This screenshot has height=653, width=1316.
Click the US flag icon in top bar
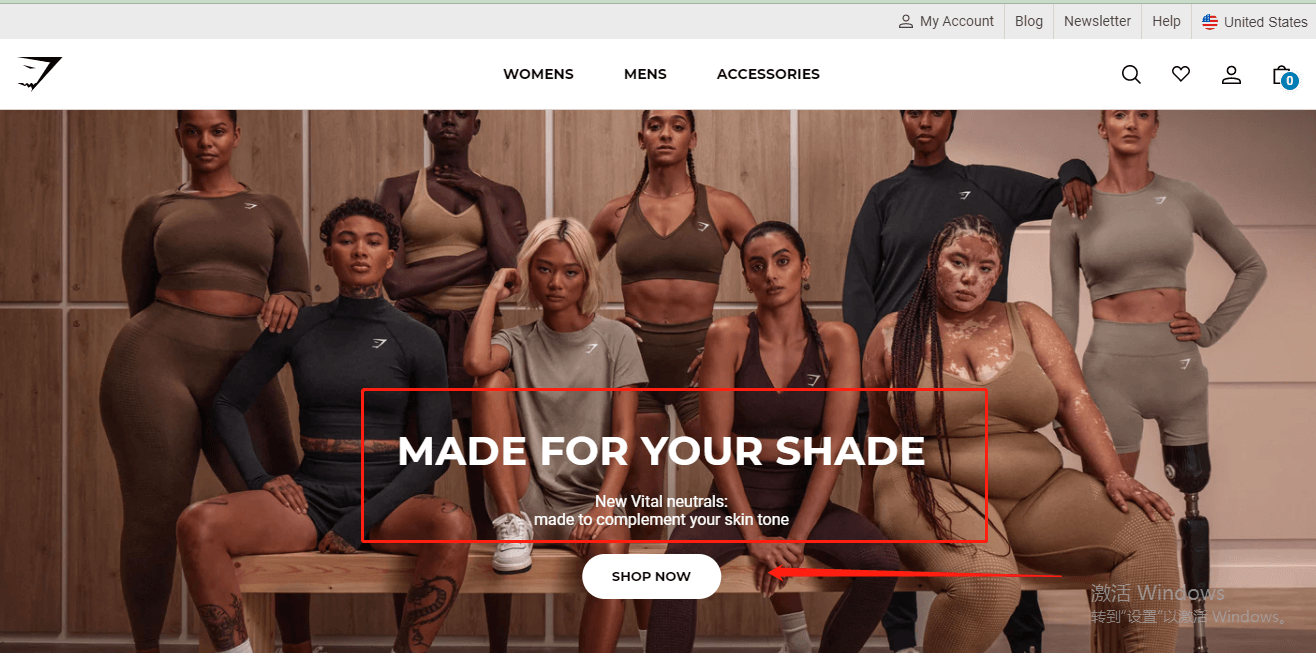point(1210,21)
